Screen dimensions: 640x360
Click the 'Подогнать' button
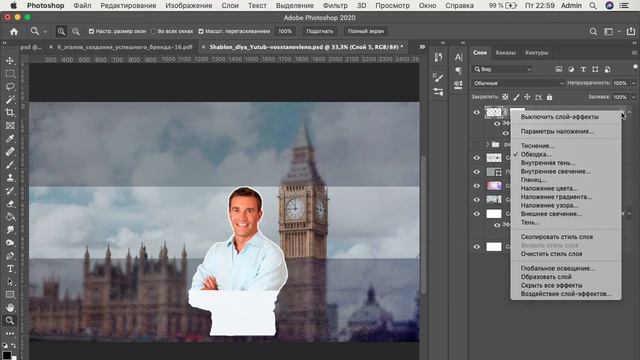320,31
